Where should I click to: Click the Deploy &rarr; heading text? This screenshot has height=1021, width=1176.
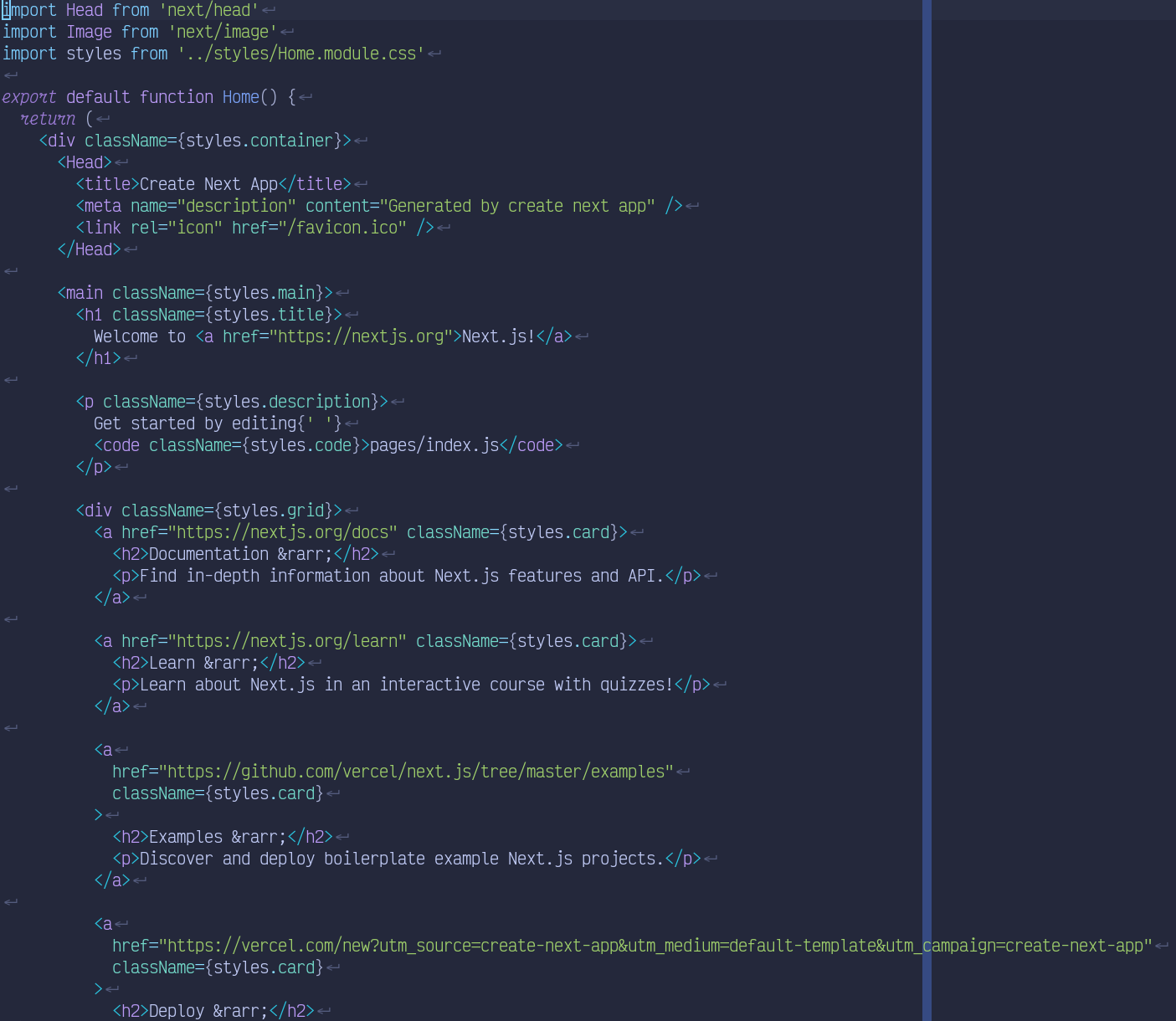pyautogui.click(x=205, y=1011)
